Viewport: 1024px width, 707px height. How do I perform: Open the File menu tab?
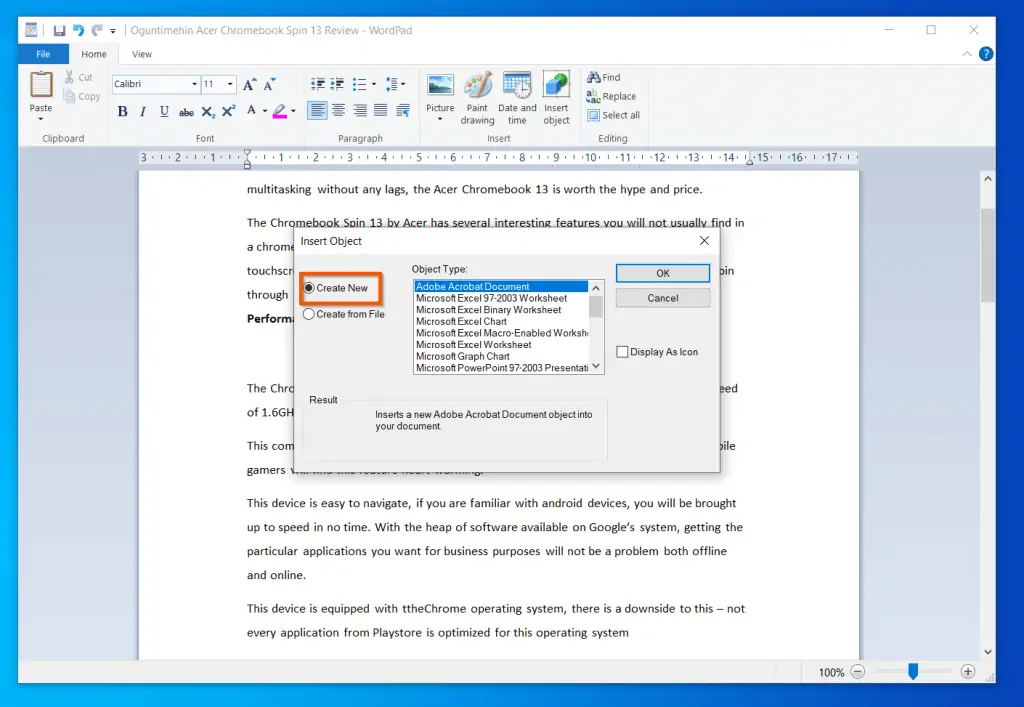click(43, 54)
